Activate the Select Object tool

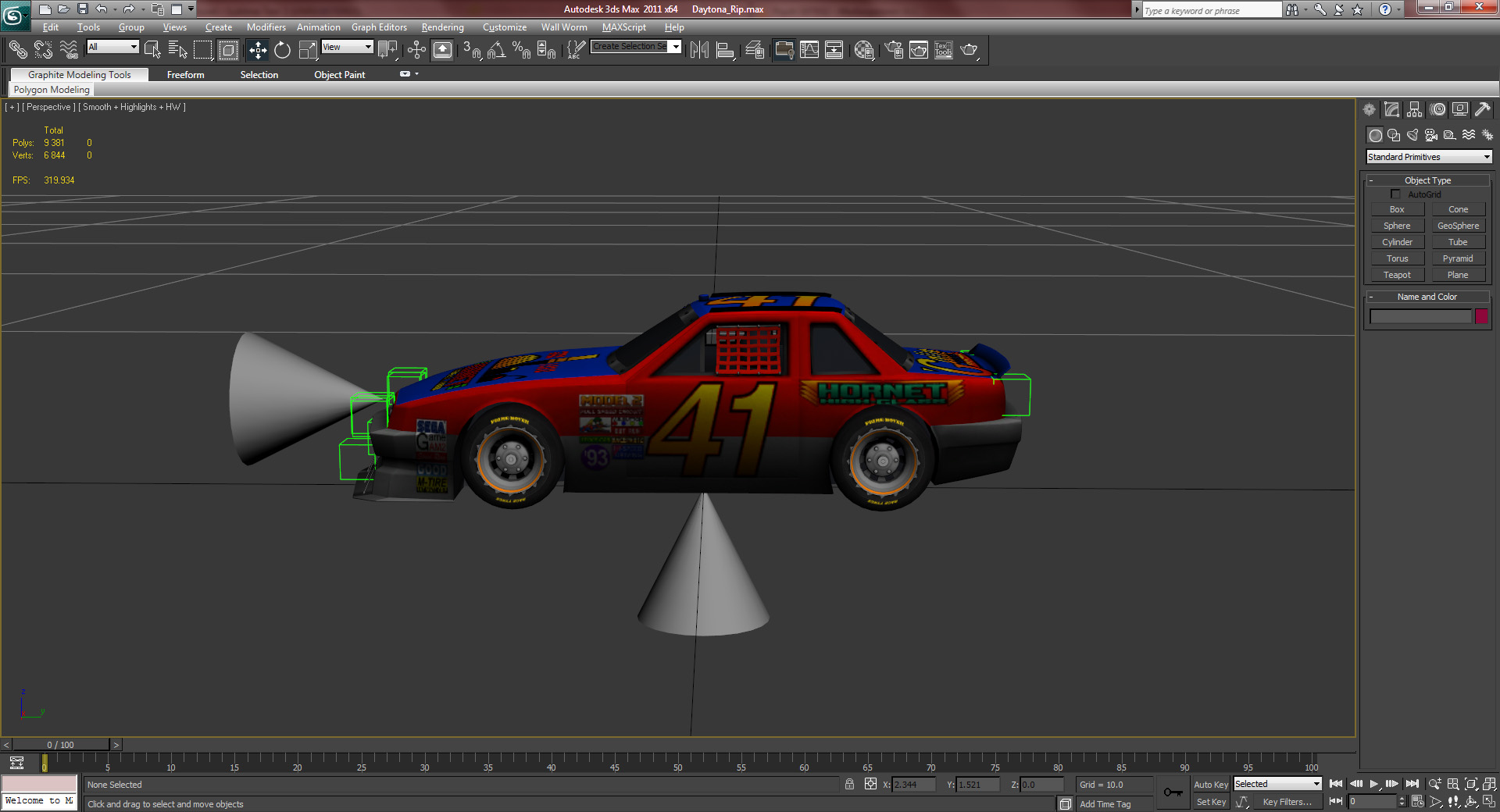pyautogui.click(x=152, y=50)
